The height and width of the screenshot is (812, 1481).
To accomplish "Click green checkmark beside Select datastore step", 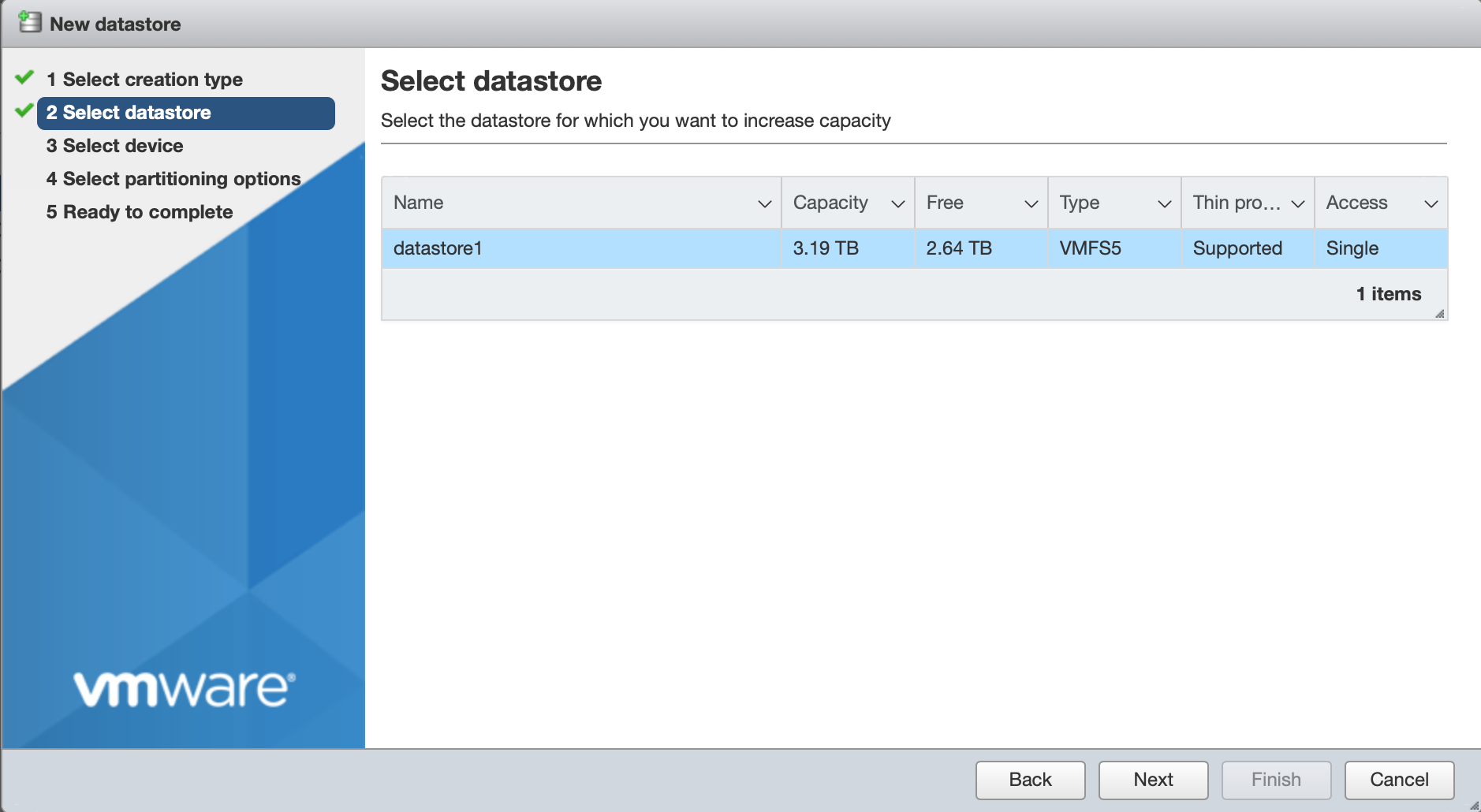I will [24, 111].
